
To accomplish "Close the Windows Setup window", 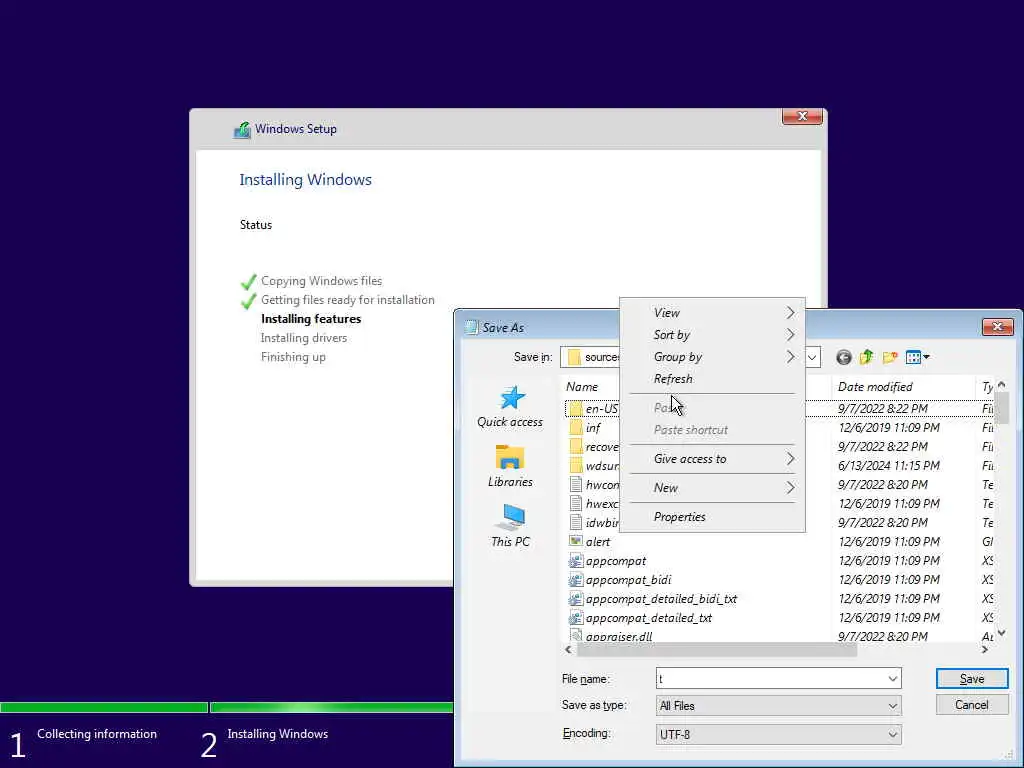I will pos(802,116).
